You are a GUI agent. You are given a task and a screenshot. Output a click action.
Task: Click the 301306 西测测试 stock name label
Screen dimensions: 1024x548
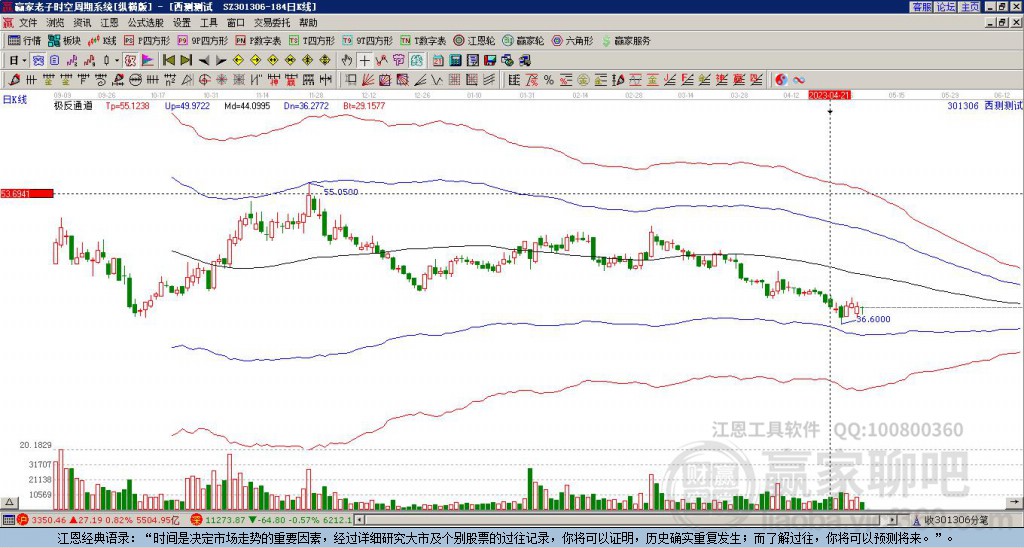pos(984,105)
